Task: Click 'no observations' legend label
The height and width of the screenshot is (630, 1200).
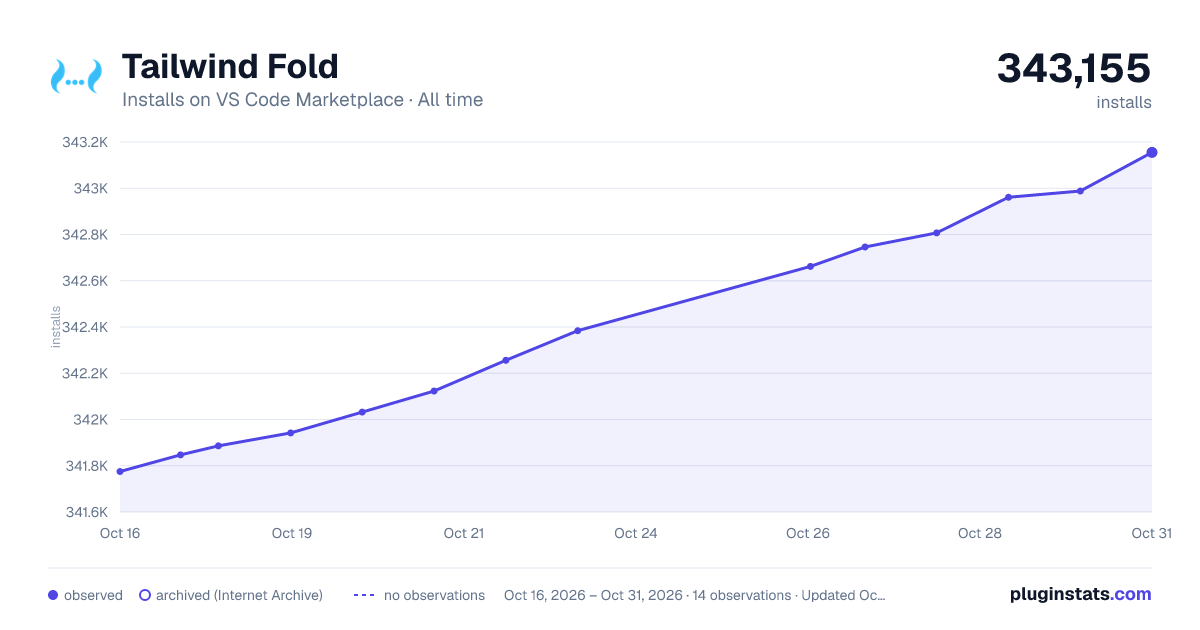Action: [434, 595]
